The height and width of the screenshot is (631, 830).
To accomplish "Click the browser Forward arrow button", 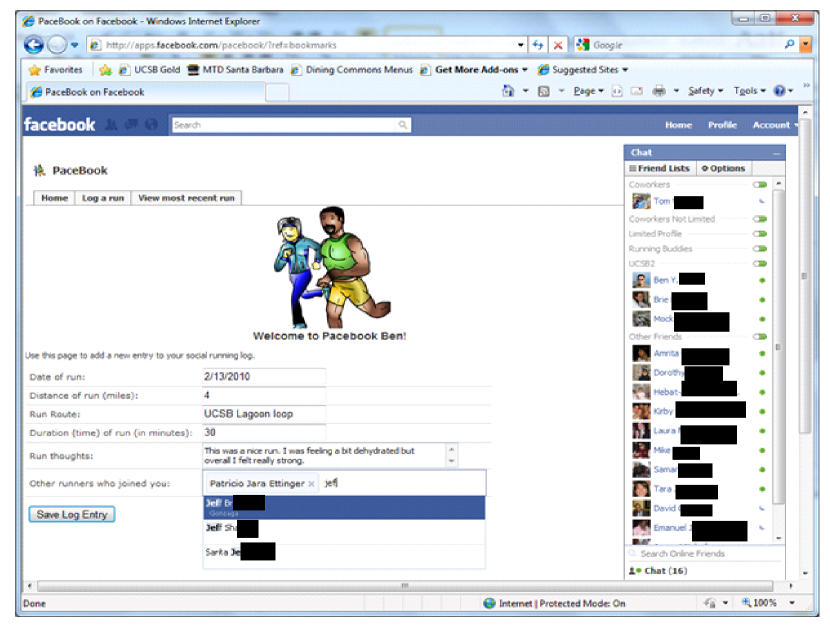I will click(x=57, y=45).
